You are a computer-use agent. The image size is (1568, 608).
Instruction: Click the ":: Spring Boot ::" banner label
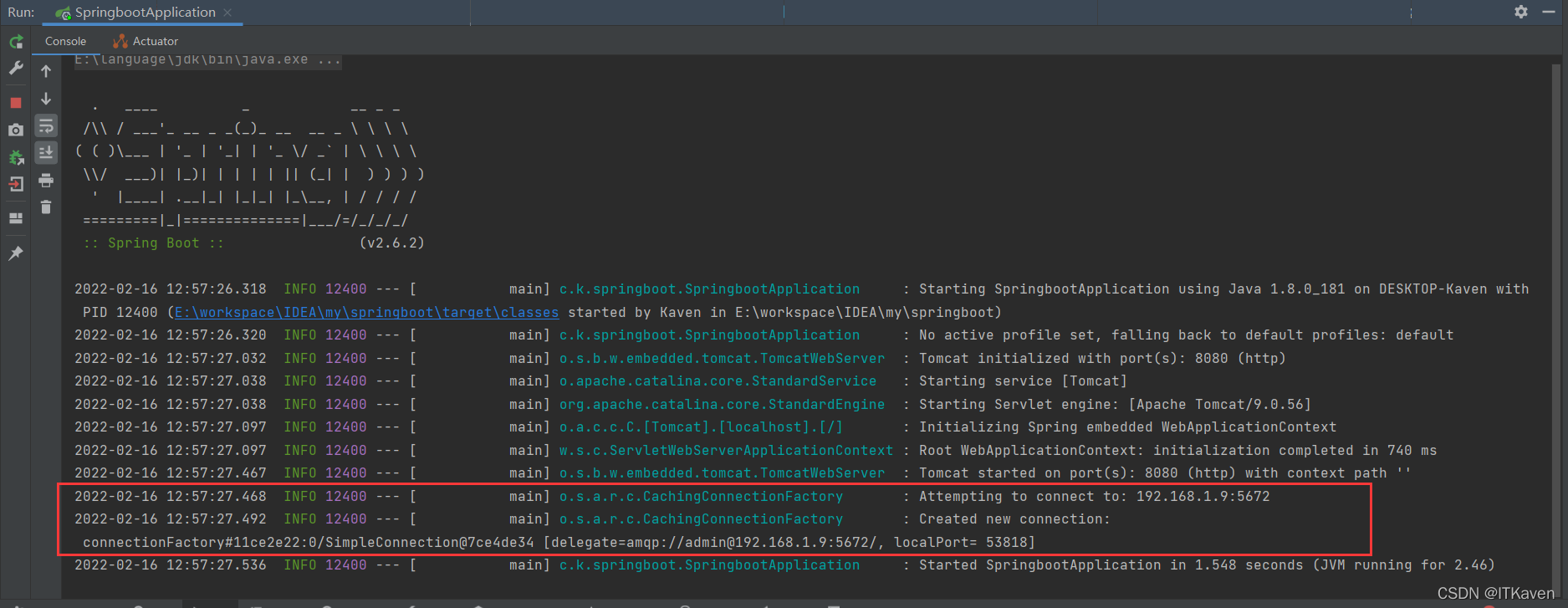tap(153, 243)
